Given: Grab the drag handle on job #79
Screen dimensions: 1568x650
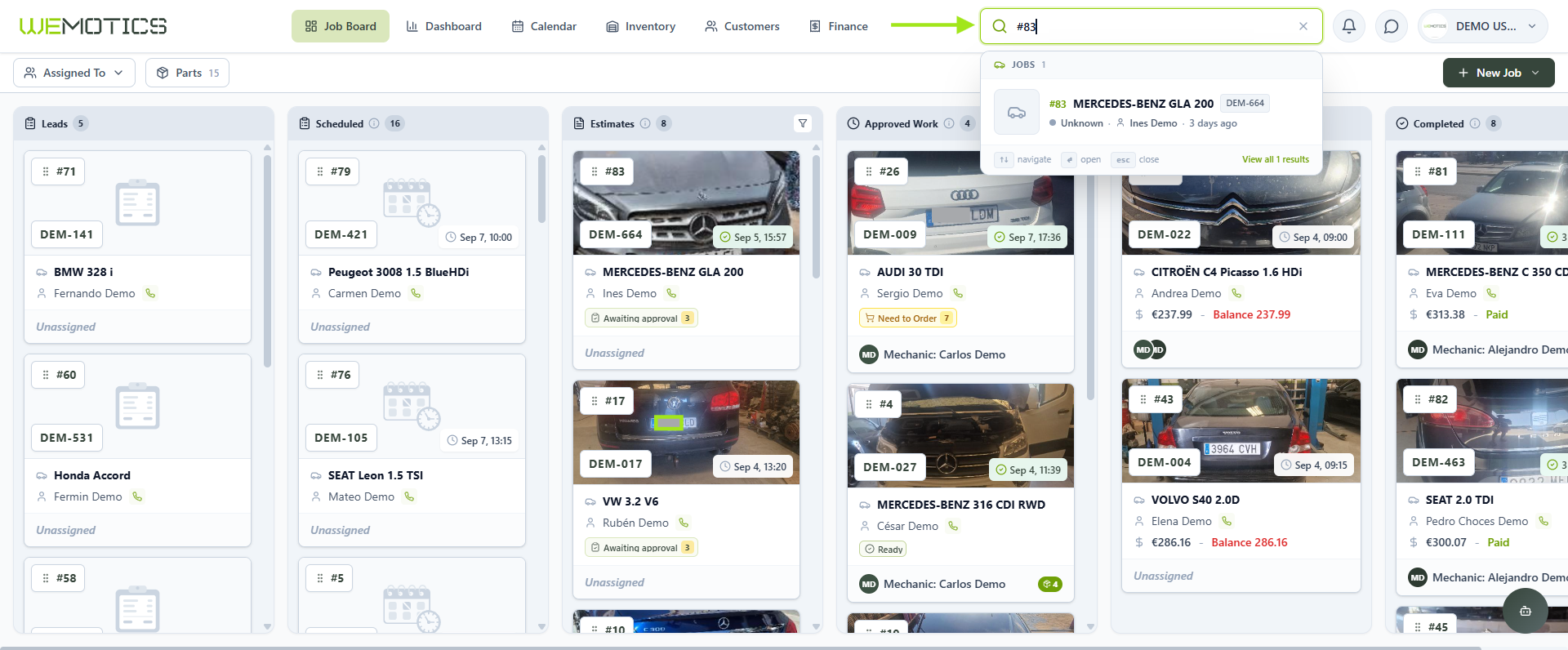Looking at the screenshot, I should tap(320, 171).
